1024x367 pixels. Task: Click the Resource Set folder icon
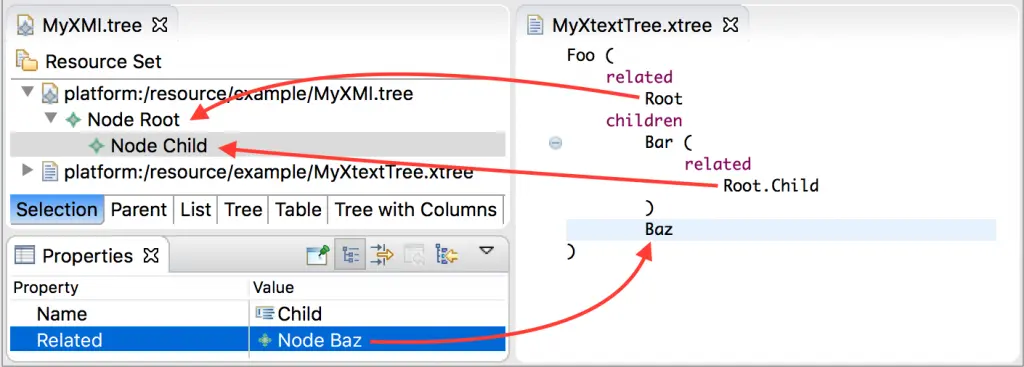(x=27, y=61)
